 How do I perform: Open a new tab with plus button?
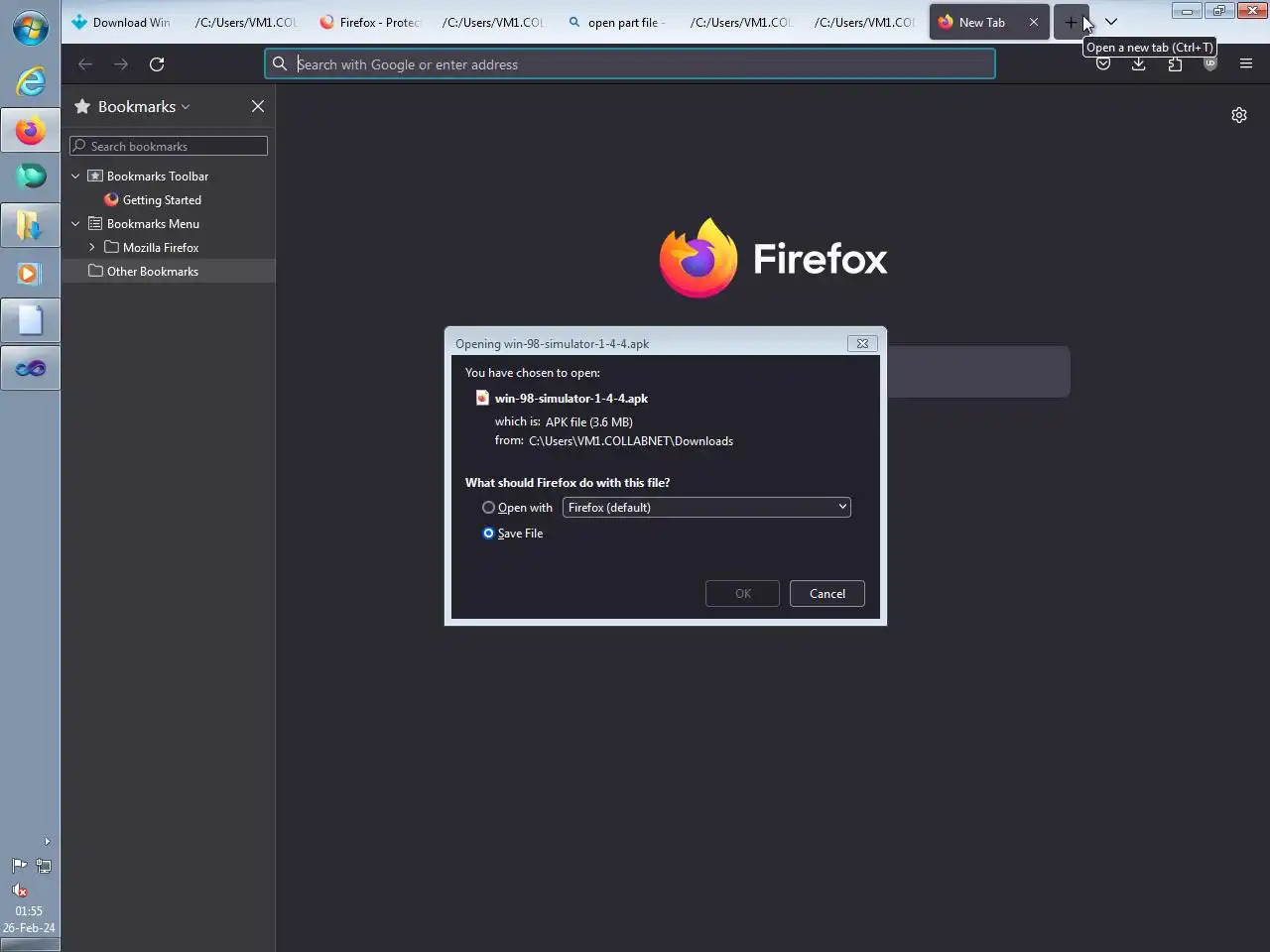(1071, 22)
